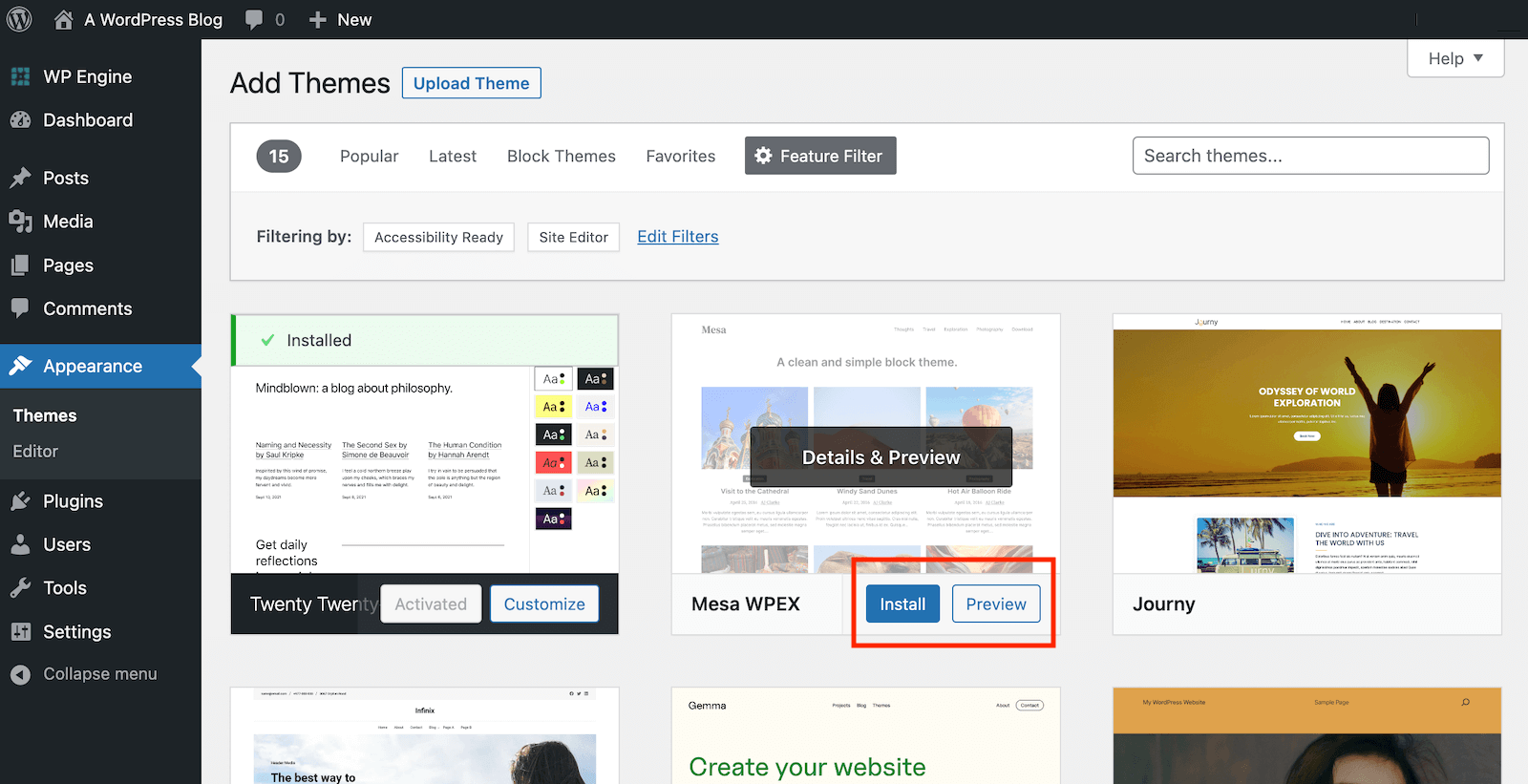Click the Tools wrench icon
1528x784 pixels.
(20, 588)
